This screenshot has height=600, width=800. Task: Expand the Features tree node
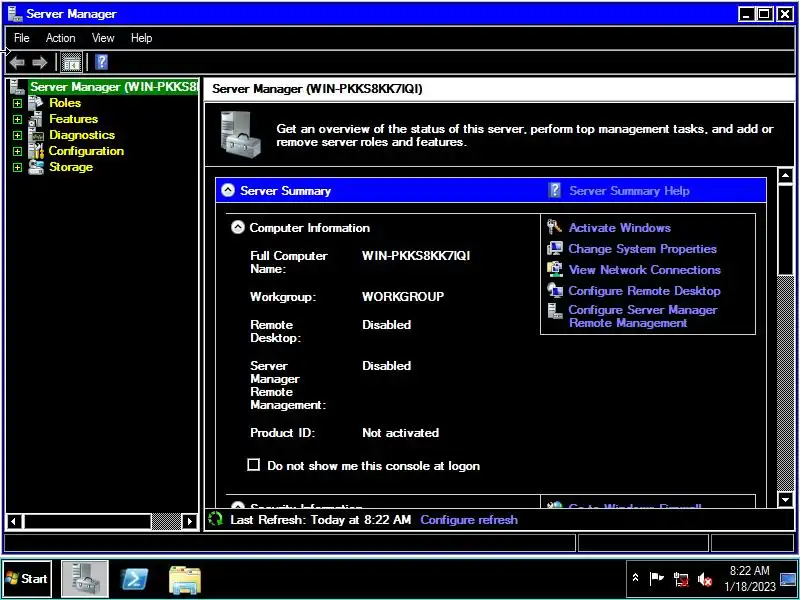pyautogui.click(x=17, y=119)
